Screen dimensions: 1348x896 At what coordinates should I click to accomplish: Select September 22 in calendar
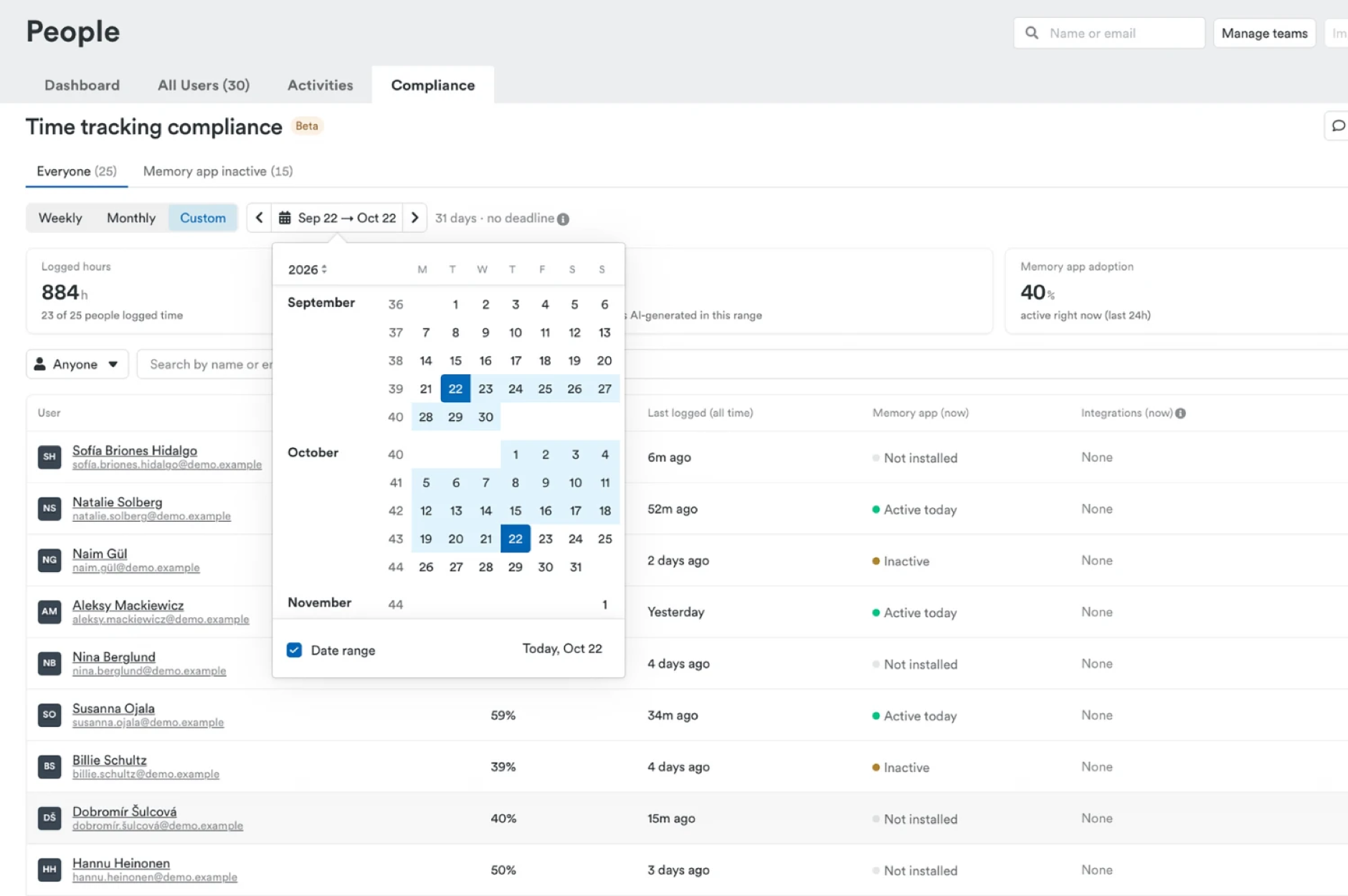455,389
